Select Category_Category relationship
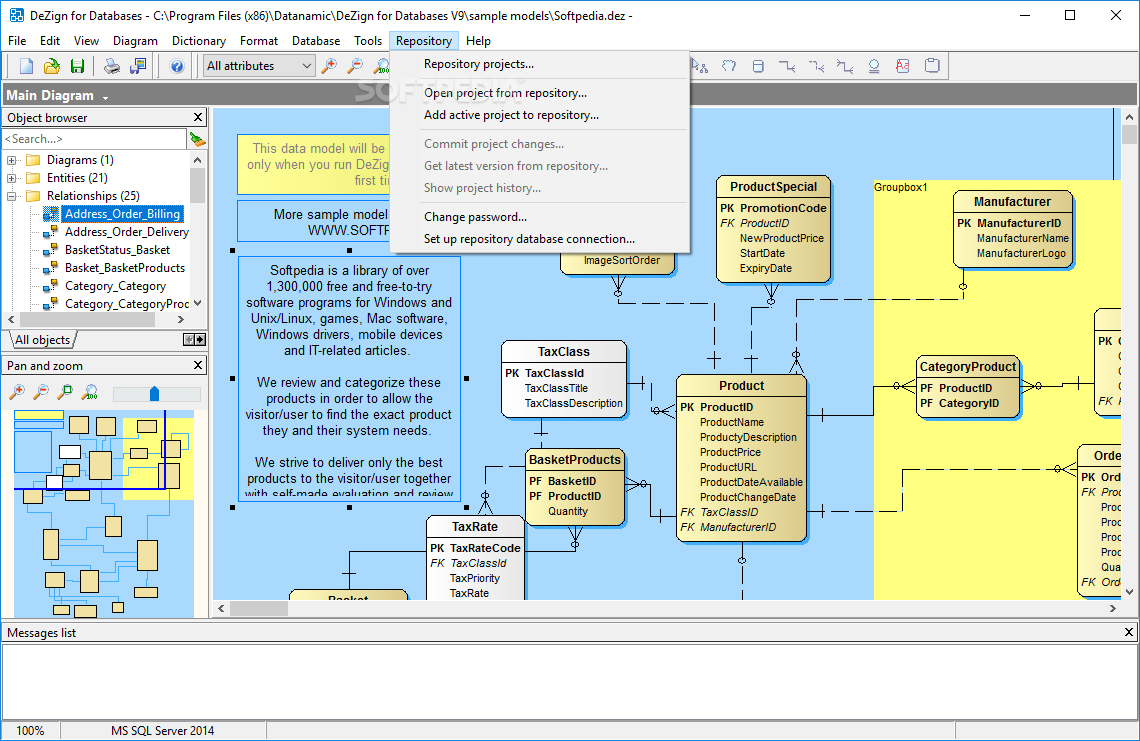 coord(115,287)
